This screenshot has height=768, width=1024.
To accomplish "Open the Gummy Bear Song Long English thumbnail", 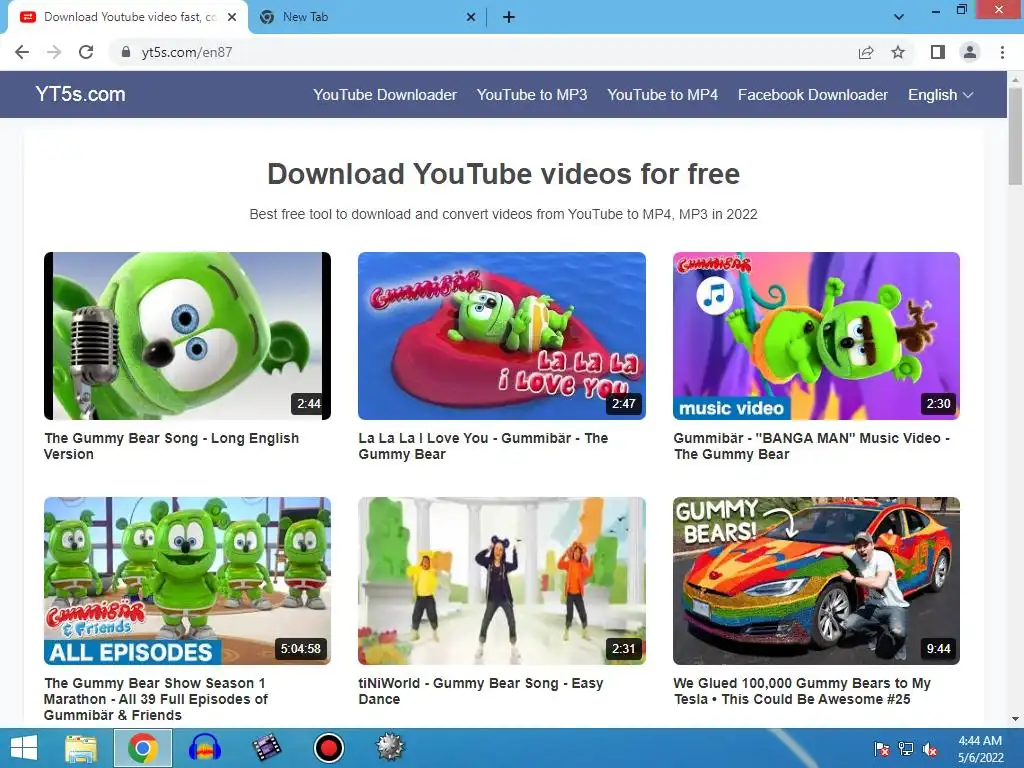I will (x=187, y=336).
